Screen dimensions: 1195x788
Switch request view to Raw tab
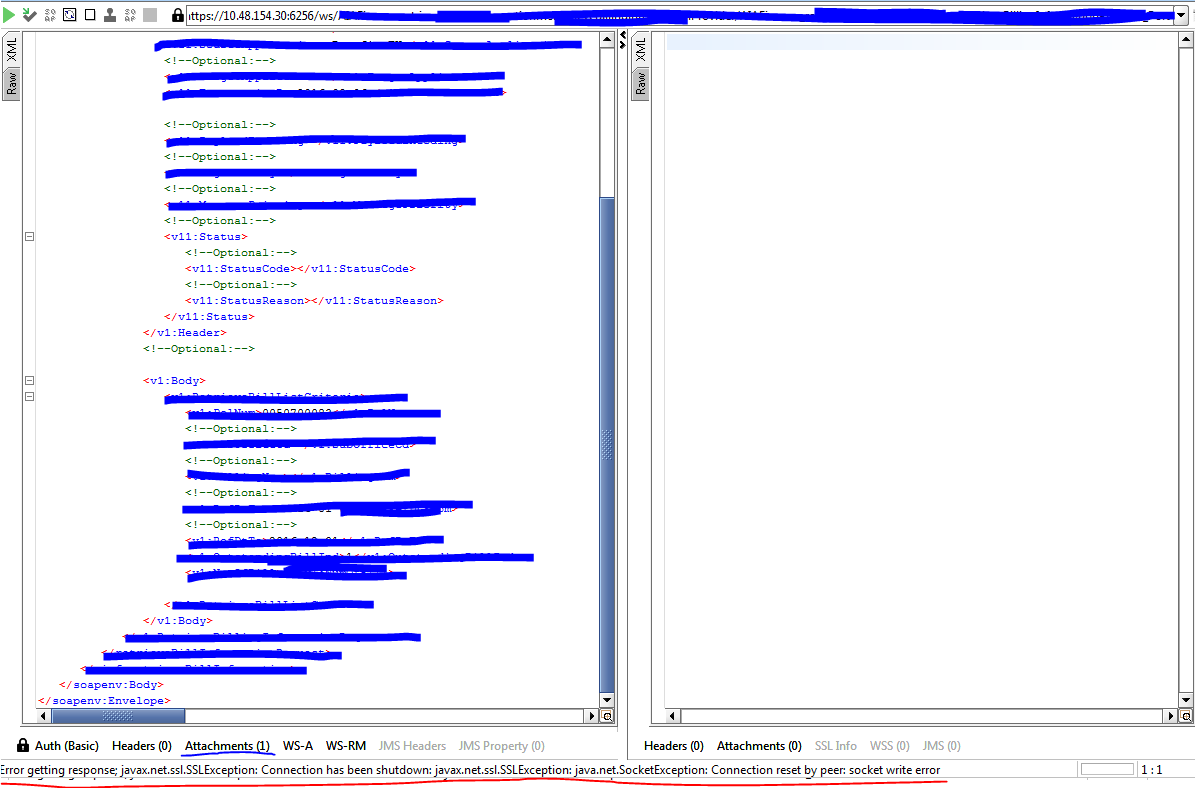coord(11,84)
